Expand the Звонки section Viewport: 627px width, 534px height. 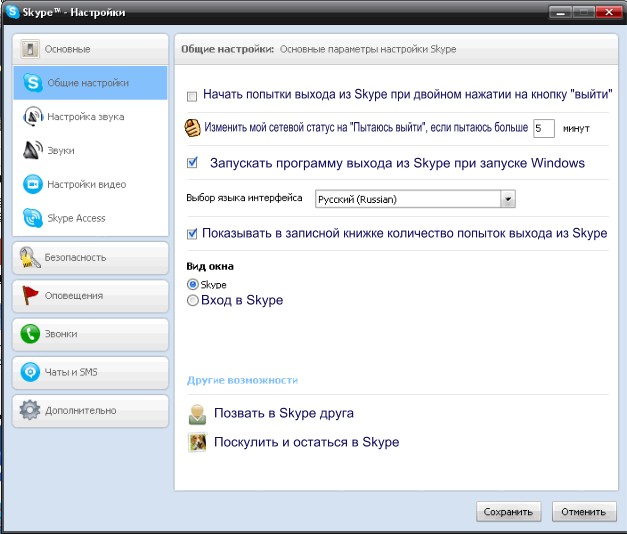click(90, 334)
